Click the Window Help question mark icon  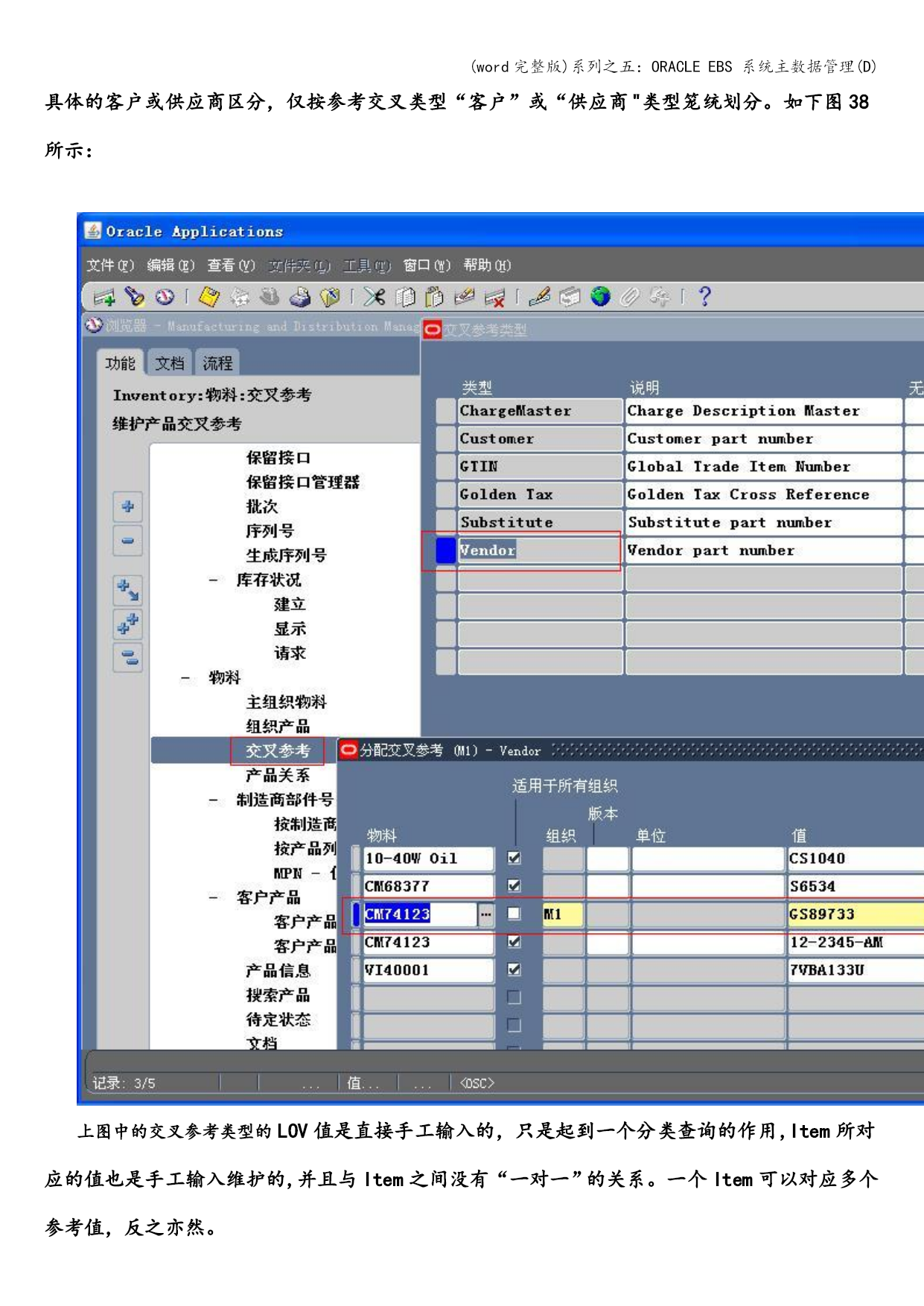coord(704,297)
